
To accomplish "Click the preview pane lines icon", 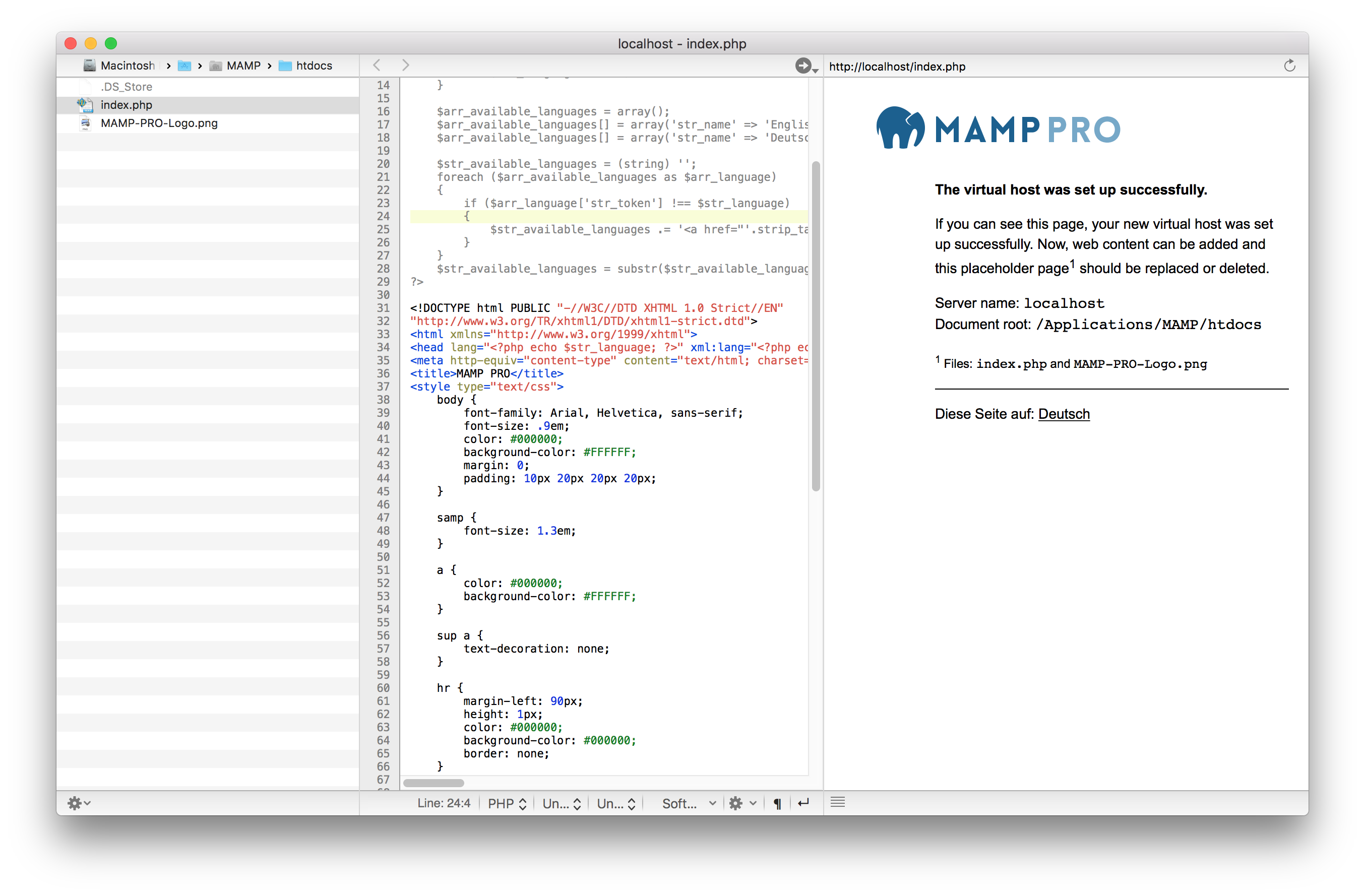I will (x=838, y=802).
